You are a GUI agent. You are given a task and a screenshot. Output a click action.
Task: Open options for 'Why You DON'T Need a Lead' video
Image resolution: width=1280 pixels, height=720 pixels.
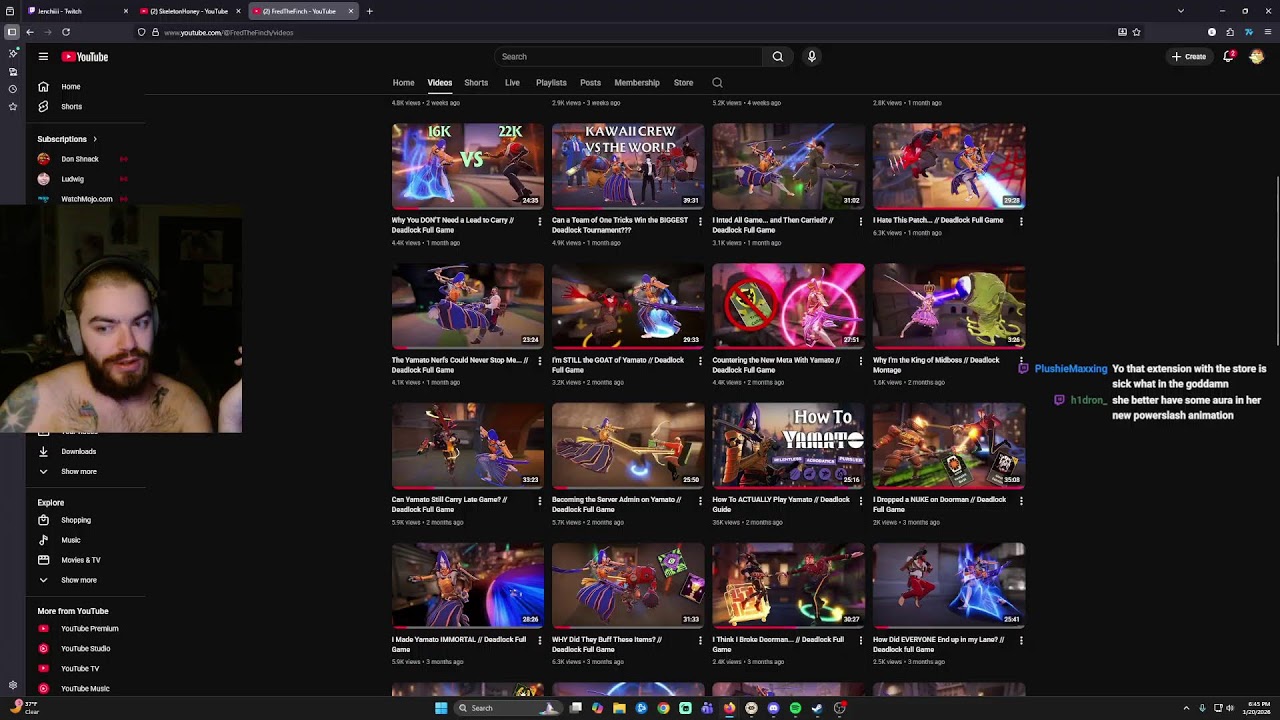click(x=540, y=221)
